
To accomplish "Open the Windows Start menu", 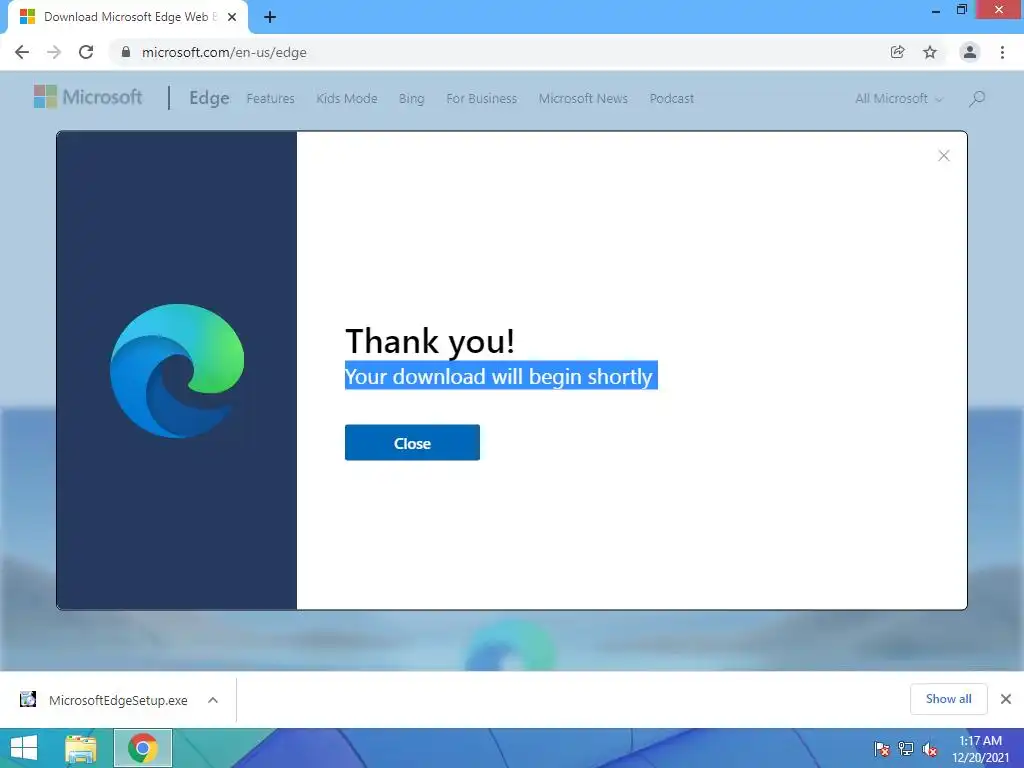I will [24, 748].
